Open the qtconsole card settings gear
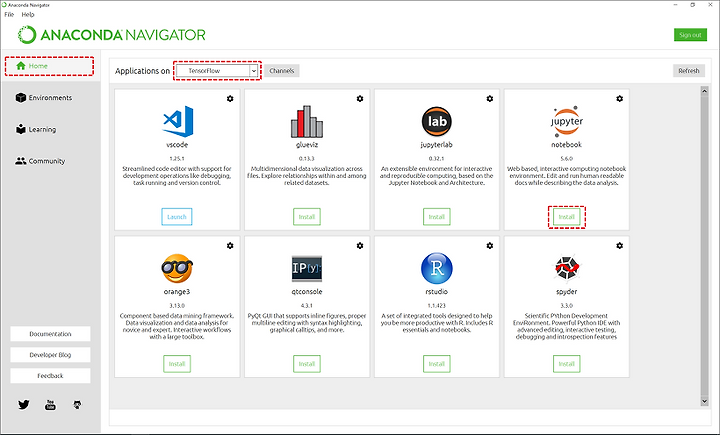Viewport: 720px width, 435px height. pos(360,246)
